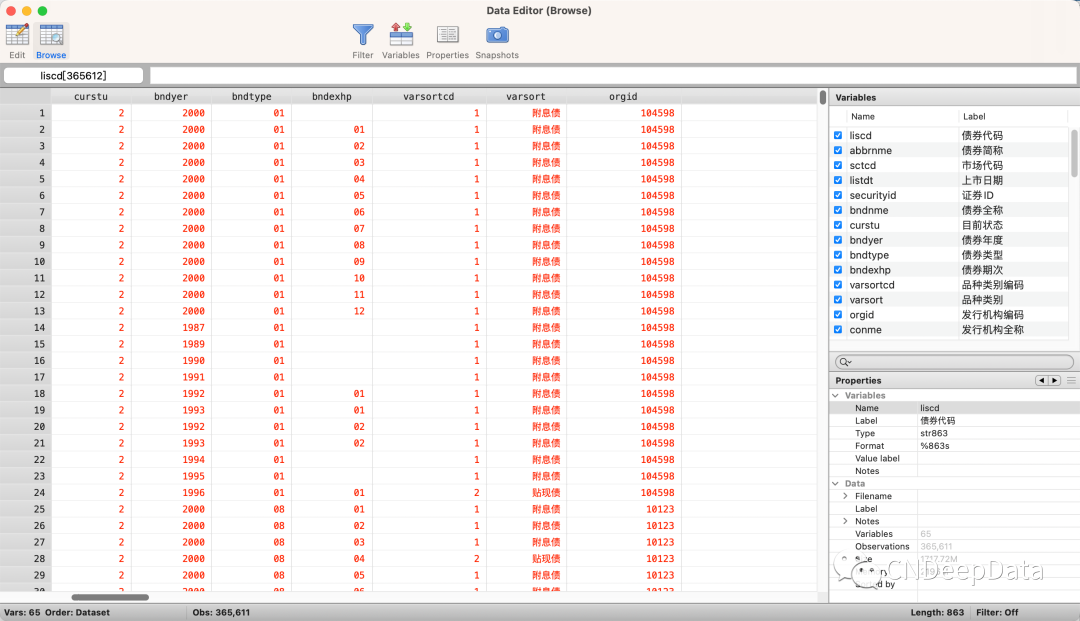This screenshot has width=1080, height=621.
Task: Select the bndtype column header
Action: pyautogui.click(x=251, y=96)
